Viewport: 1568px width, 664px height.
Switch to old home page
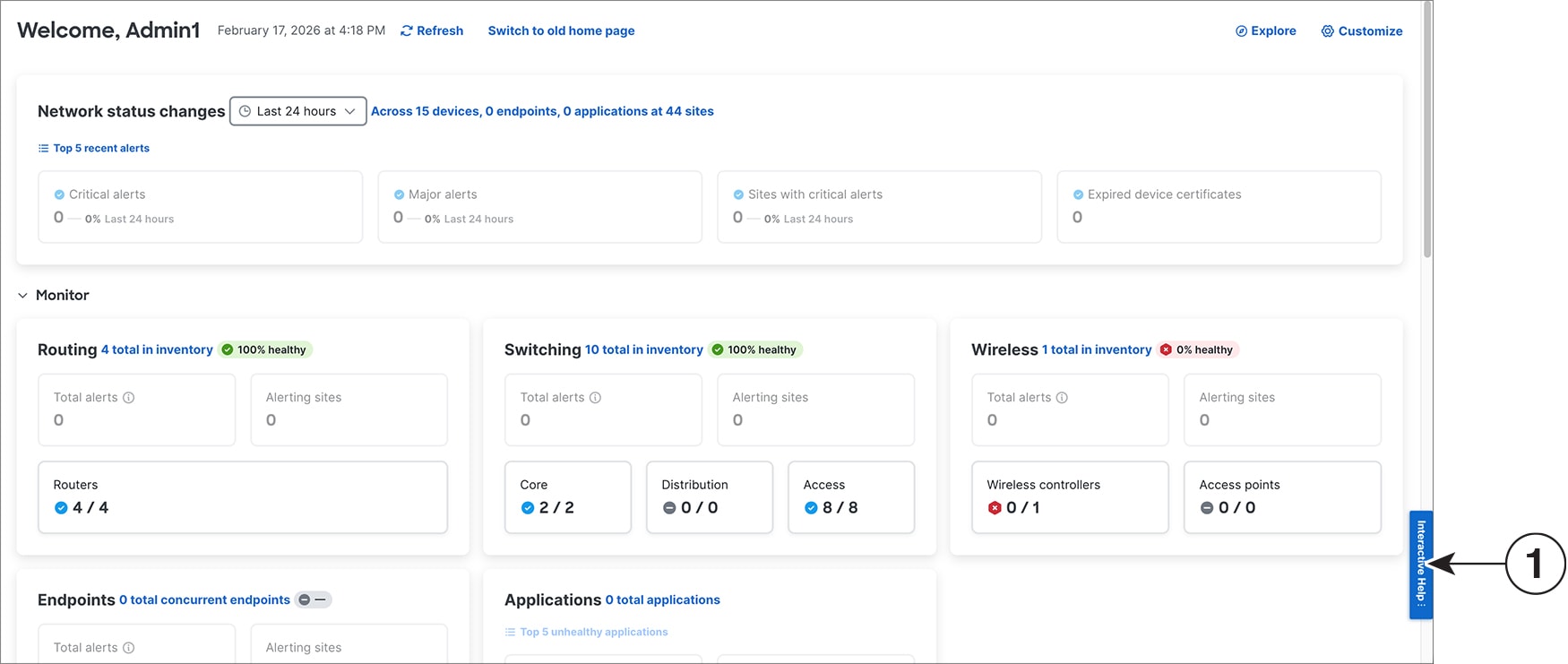(x=561, y=30)
